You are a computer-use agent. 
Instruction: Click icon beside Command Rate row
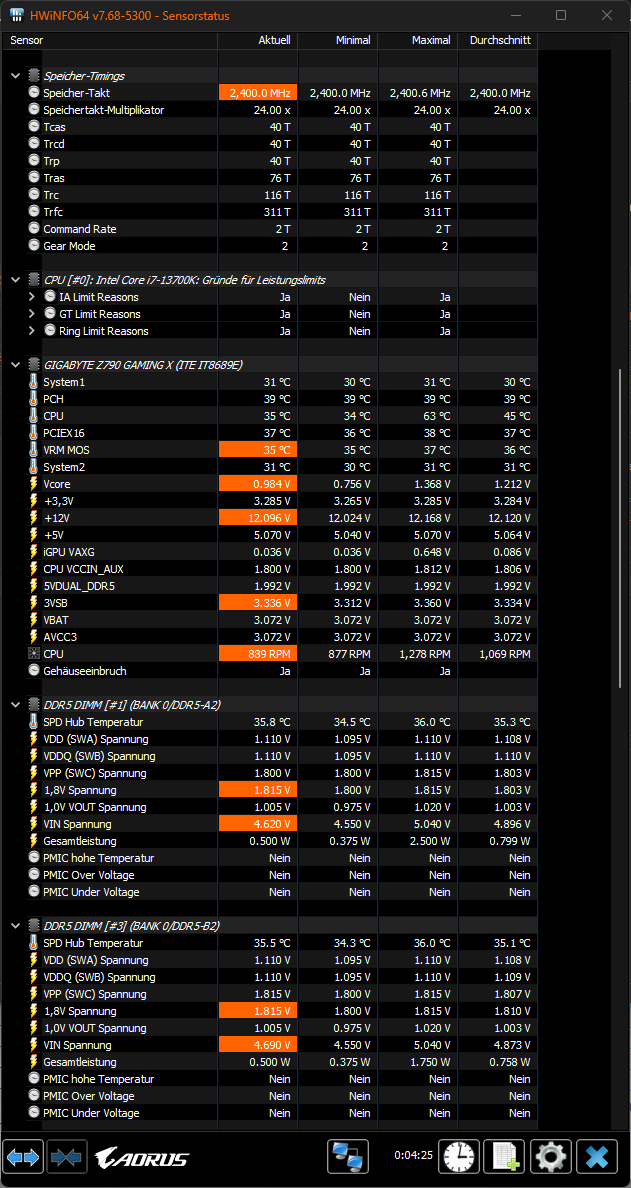tap(33, 229)
